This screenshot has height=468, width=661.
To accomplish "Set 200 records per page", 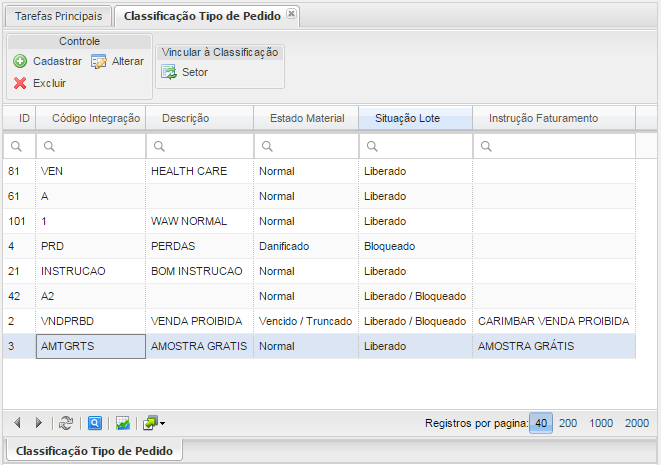I will pyautogui.click(x=568, y=423).
